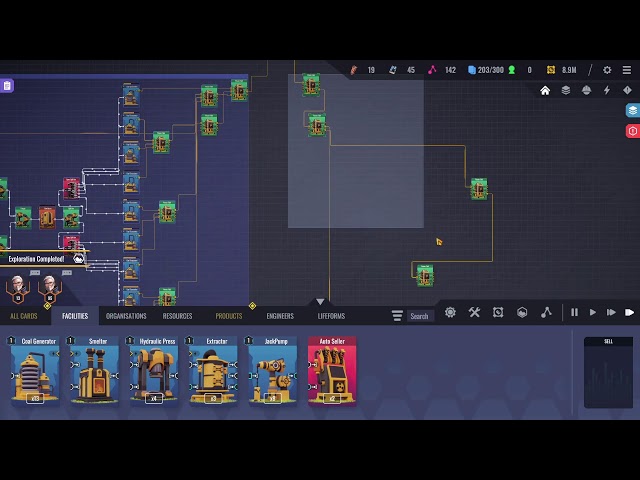Set game speed to fast forward

(611, 313)
